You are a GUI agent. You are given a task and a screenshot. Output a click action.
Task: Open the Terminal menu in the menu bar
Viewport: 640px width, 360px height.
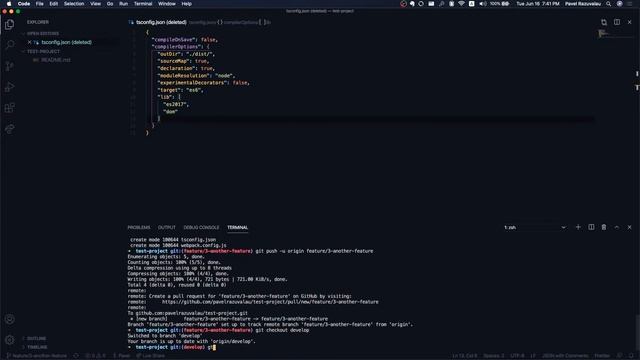coord(143,4)
